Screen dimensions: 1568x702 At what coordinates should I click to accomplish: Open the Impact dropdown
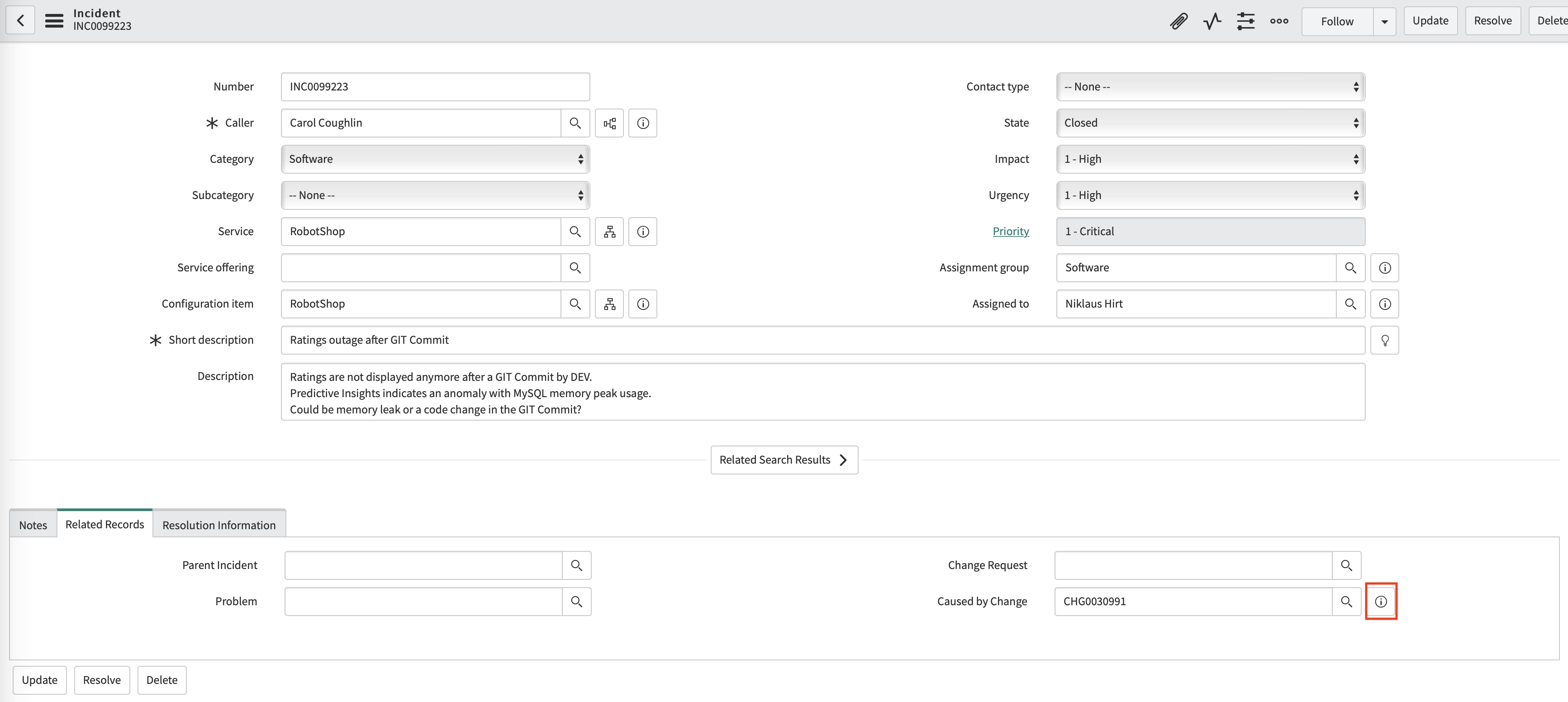[1210, 159]
